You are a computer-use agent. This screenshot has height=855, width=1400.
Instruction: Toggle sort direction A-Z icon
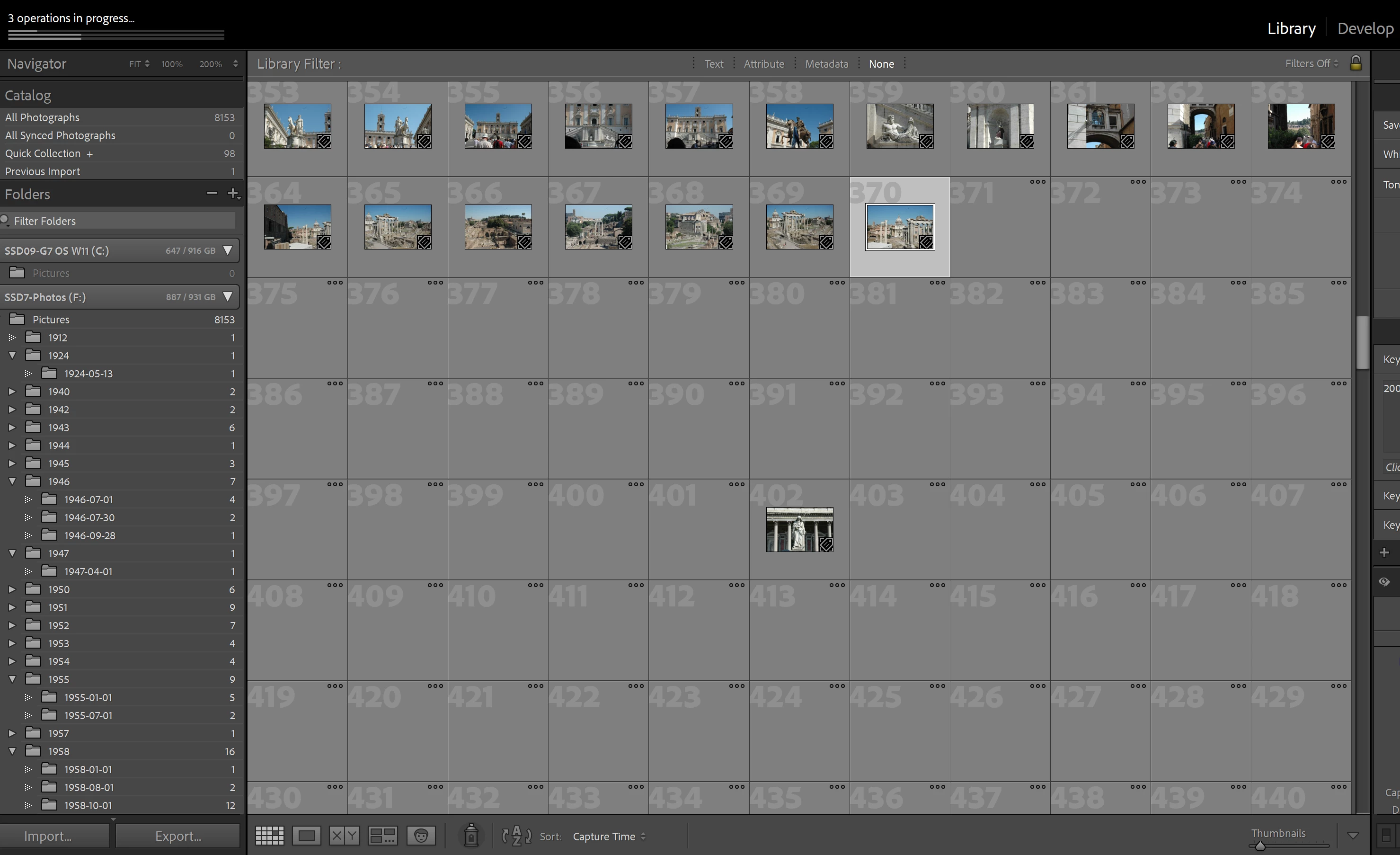tap(516, 836)
